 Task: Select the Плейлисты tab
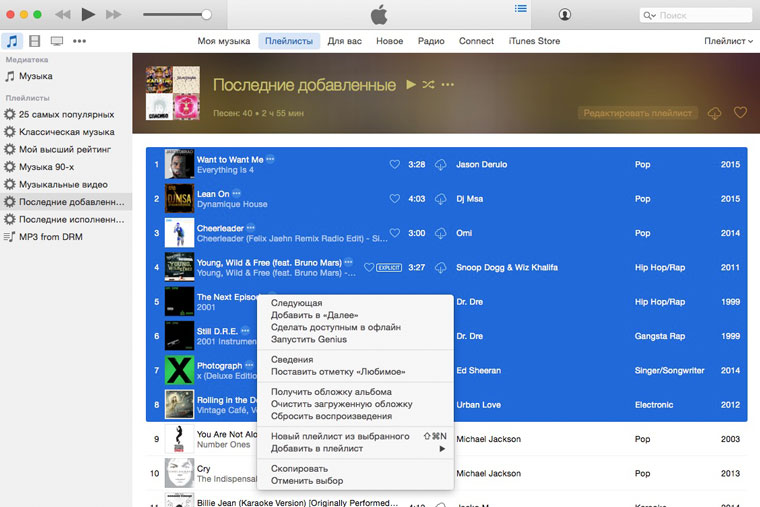(x=289, y=41)
